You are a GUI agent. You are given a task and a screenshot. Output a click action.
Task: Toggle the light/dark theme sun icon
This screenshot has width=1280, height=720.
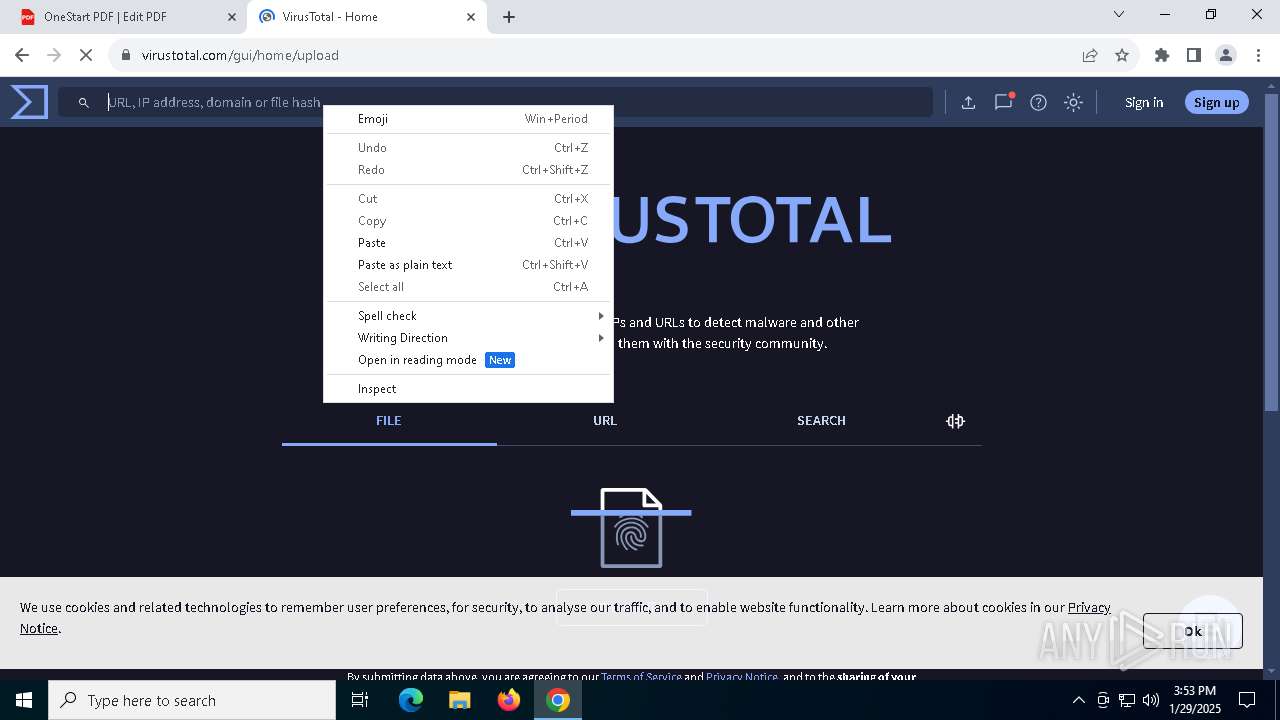1073,102
